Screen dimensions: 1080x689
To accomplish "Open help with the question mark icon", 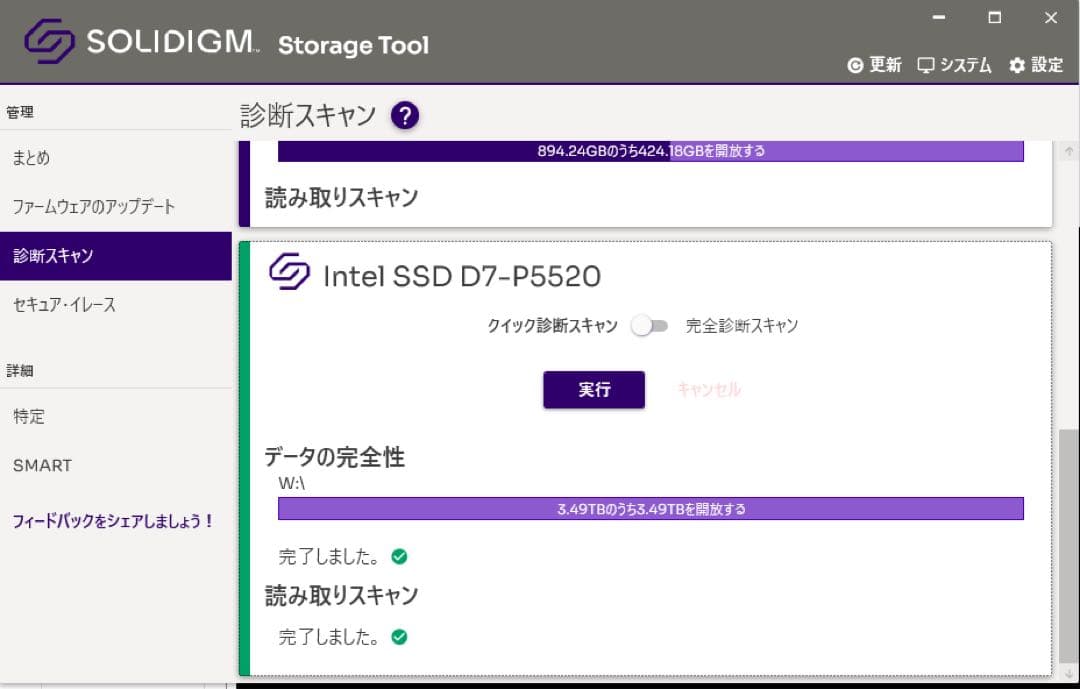I will coord(405,115).
